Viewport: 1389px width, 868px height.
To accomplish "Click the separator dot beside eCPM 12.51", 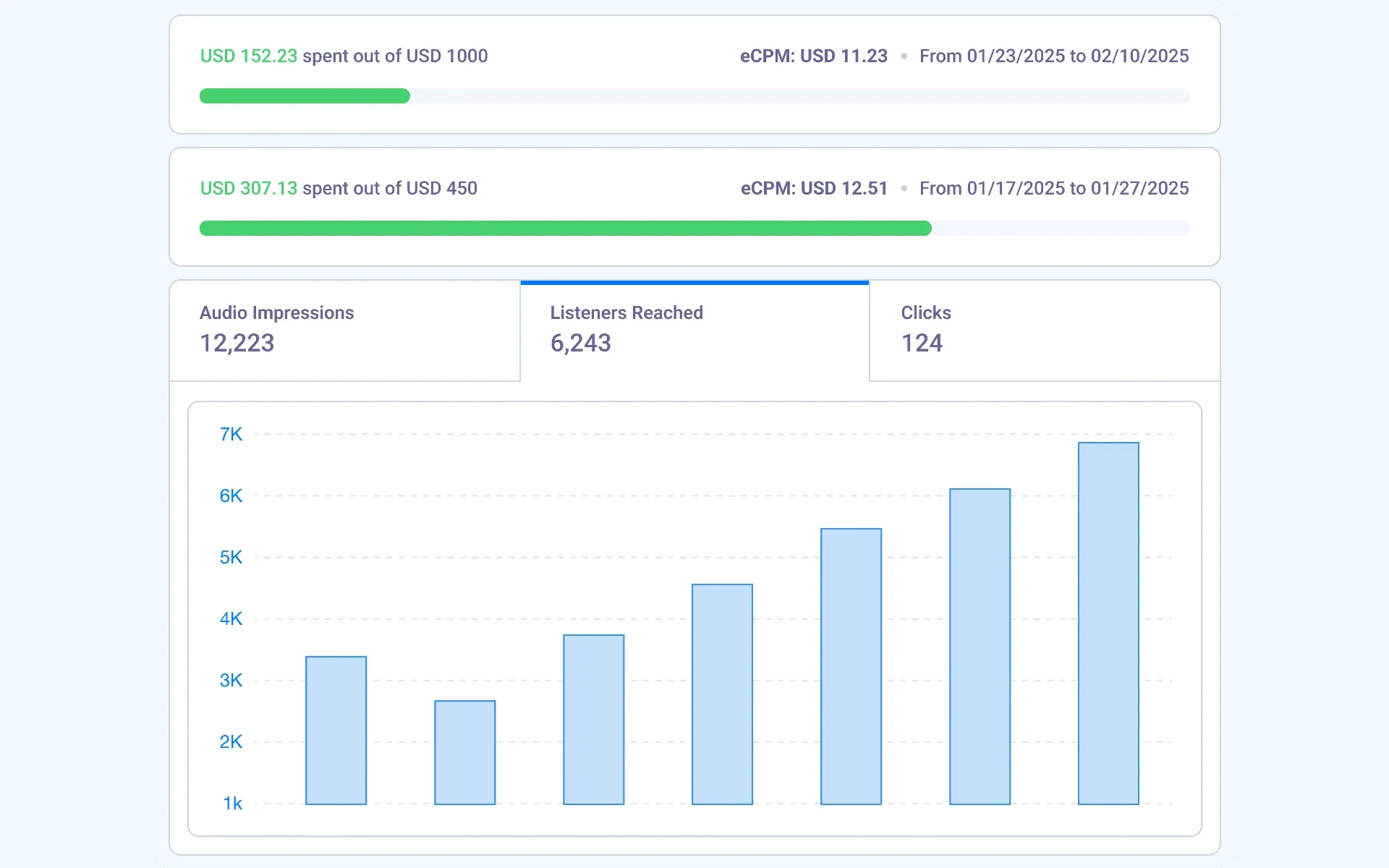I will [904, 188].
